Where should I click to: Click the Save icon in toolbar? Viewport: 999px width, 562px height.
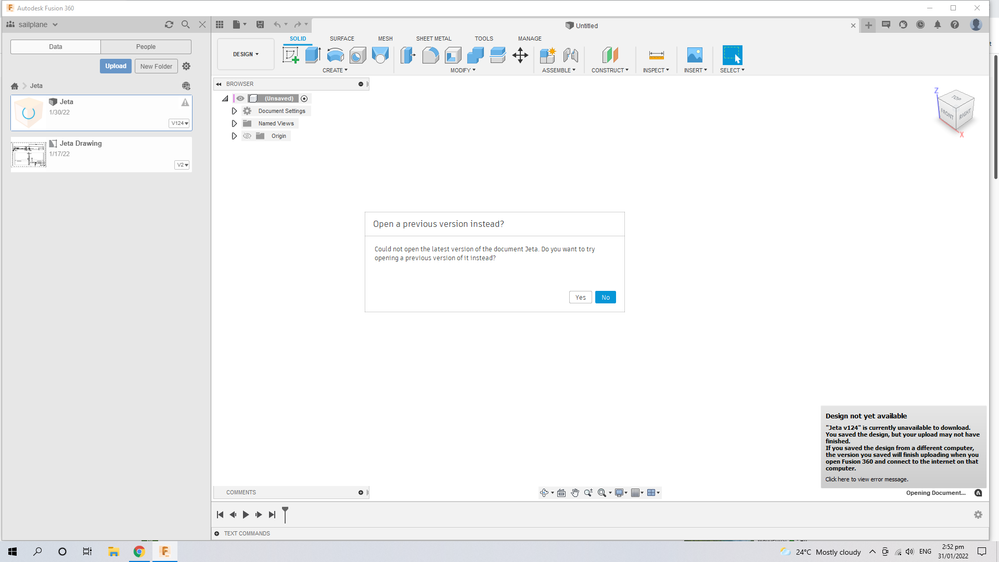click(260, 24)
